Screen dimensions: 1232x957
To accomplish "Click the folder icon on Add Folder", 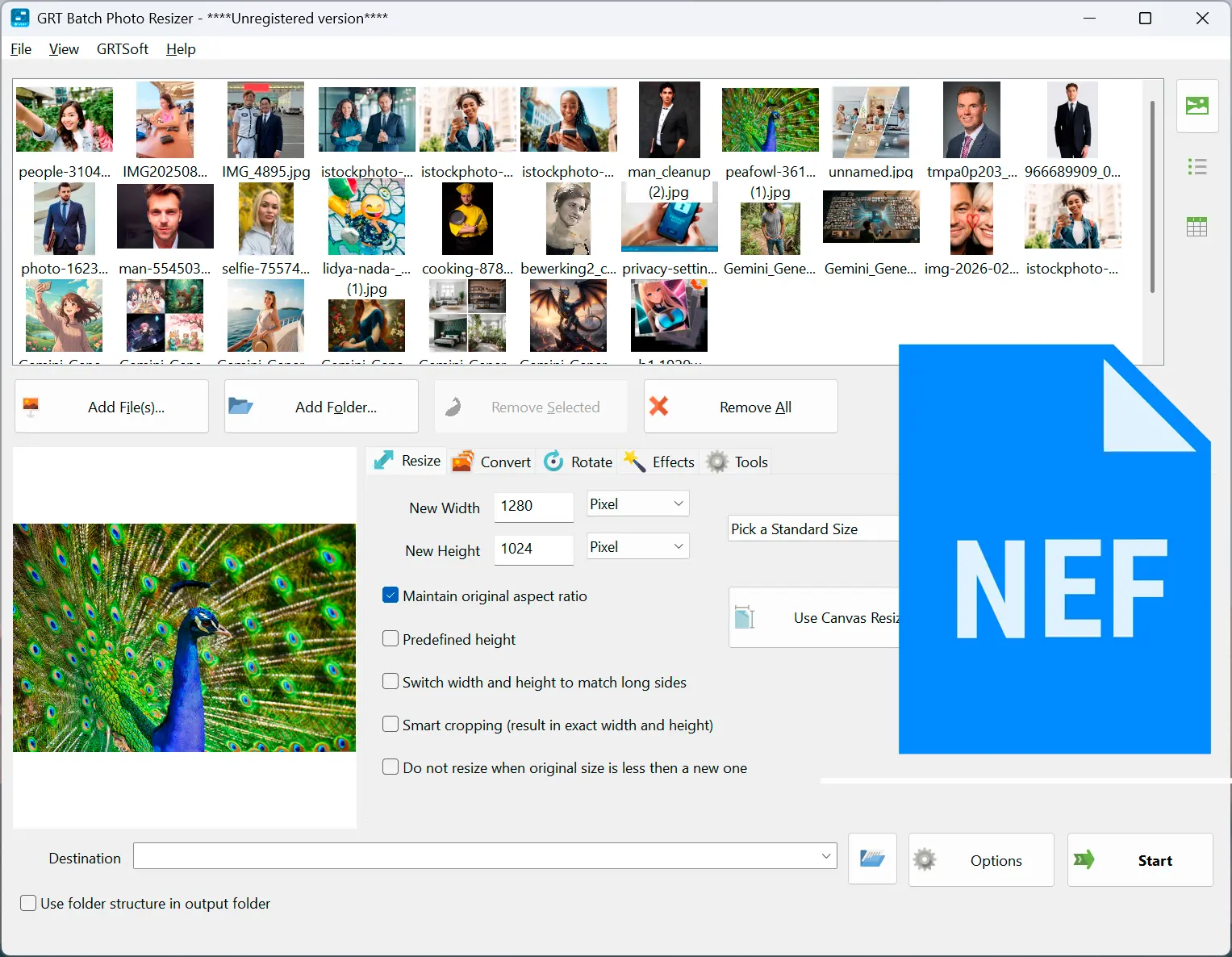I will pyautogui.click(x=240, y=406).
